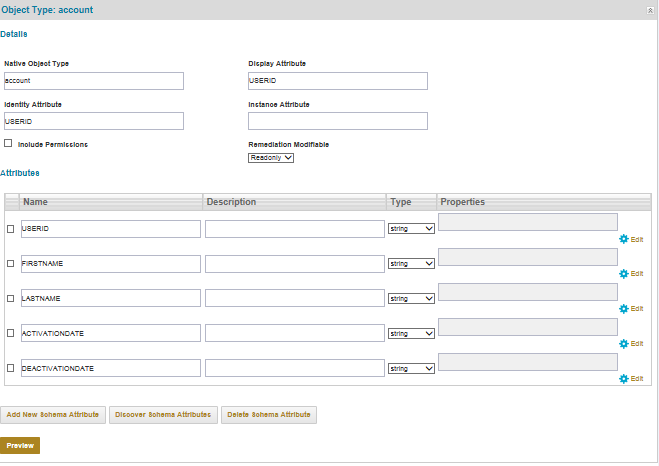Click the Preview button
The image size is (659, 466).
pyautogui.click(x=20, y=445)
